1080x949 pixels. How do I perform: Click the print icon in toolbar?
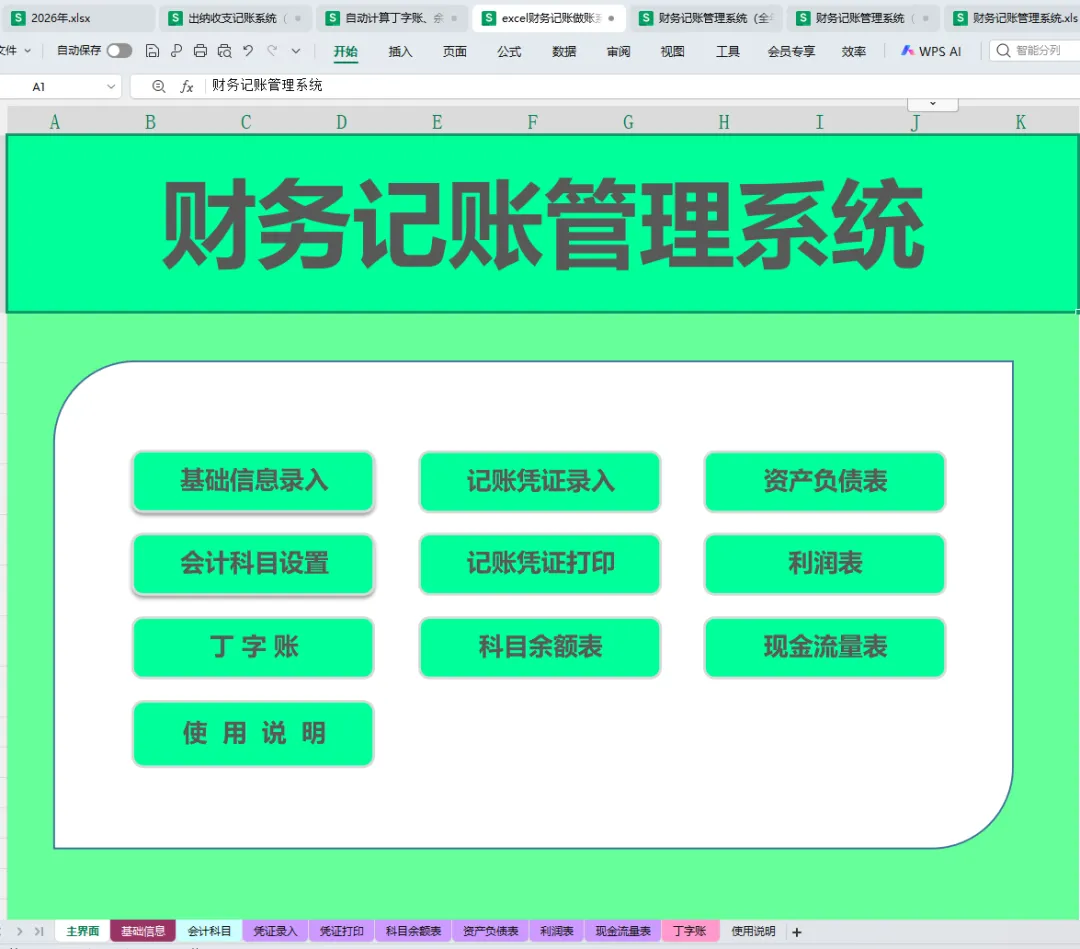200,51
